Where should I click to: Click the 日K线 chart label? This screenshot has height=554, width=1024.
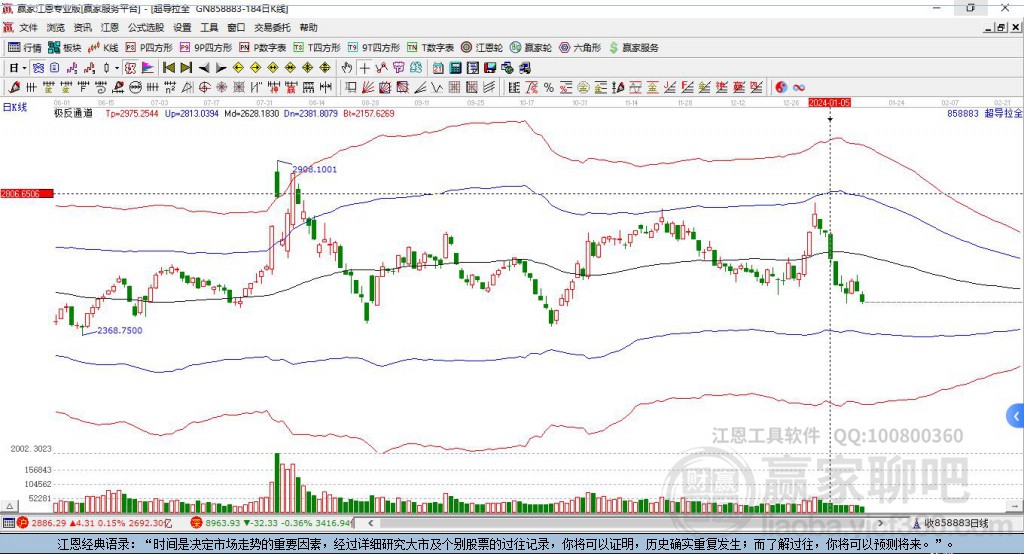click(x=15, y=107)
